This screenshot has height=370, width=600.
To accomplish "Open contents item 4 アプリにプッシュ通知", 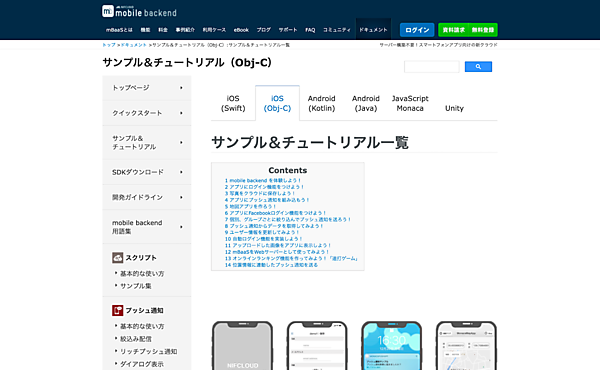I will pos(267,200).
